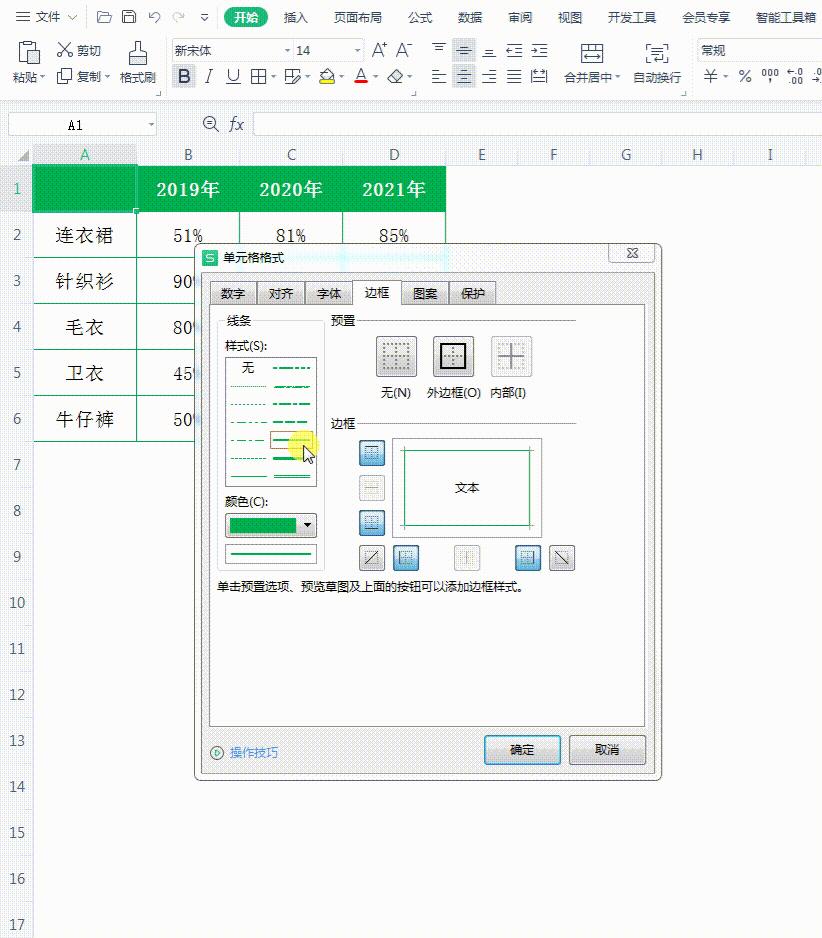Click the 确定 confirm button
This screenshot has width=822, height=938.
point(522,750)
